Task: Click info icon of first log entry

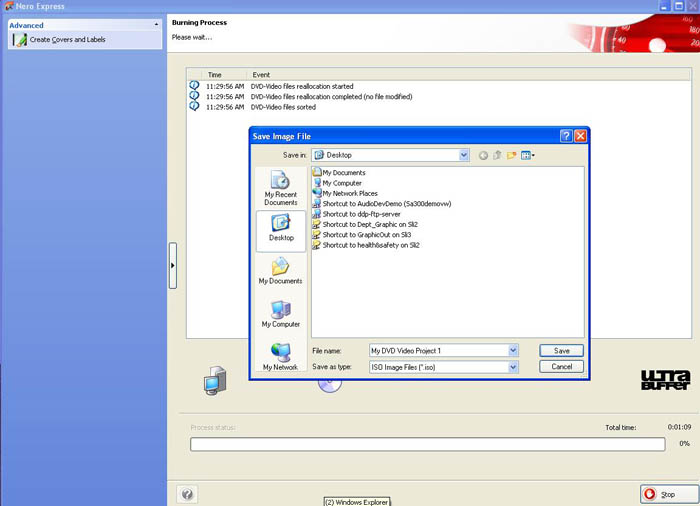Action: tap(194, 85)
